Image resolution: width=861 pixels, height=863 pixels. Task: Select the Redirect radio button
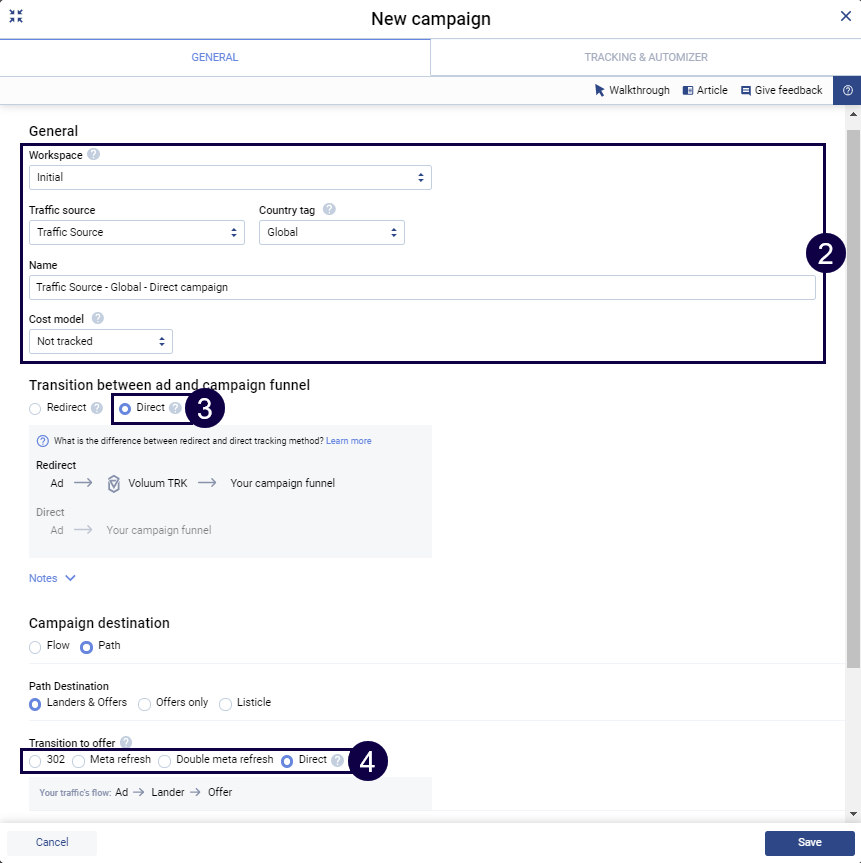36,408
